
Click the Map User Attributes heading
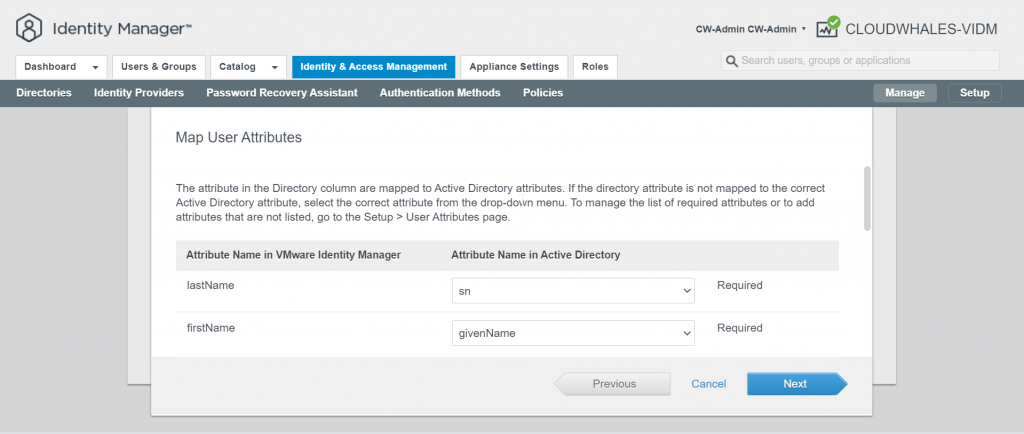pyautogui.click(x=239, y=138)
